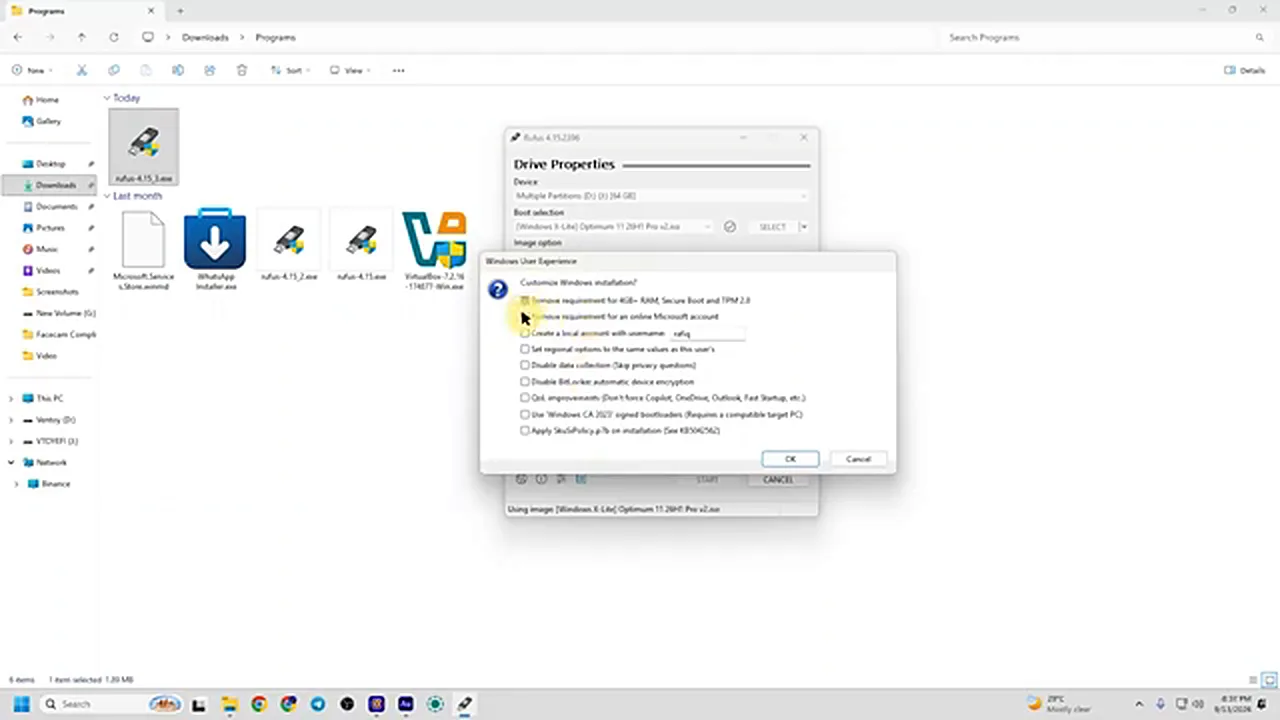Collapse the Last month group
Viewport: 1280px width, 720px height.
point(107,196)
